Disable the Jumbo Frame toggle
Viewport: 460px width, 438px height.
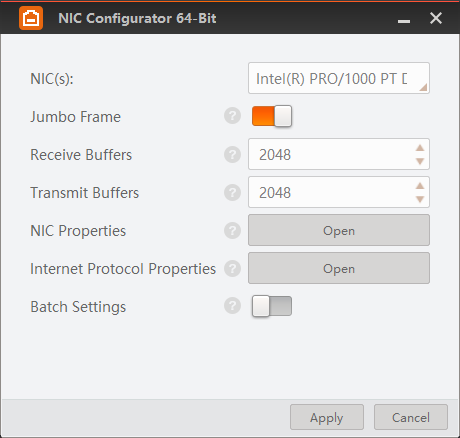(272, 116)
